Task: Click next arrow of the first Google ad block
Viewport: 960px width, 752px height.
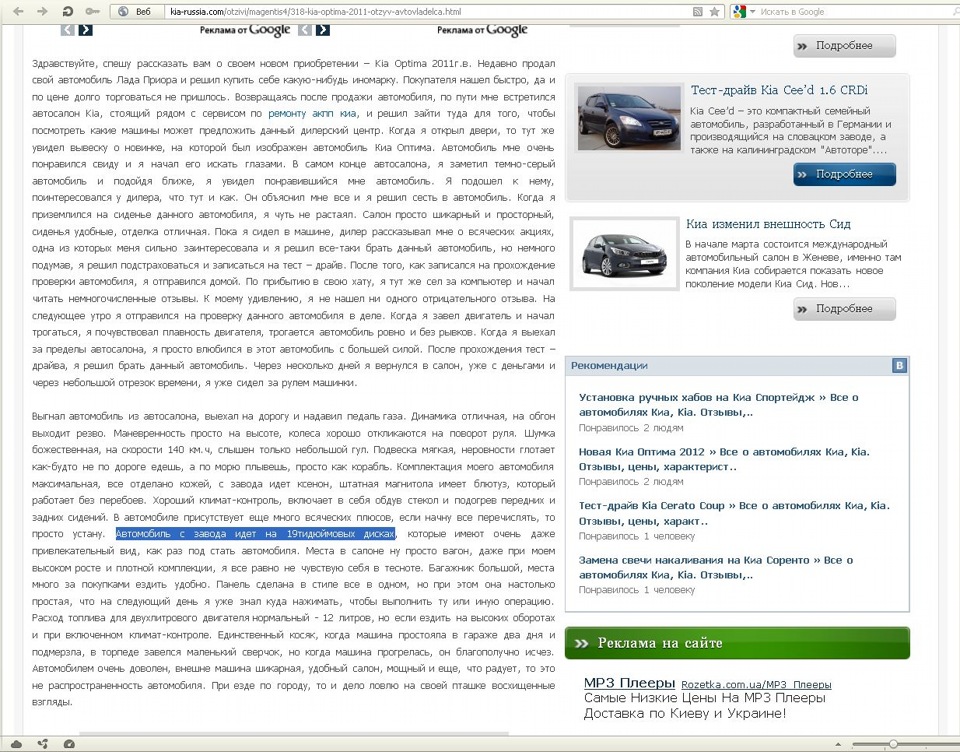Action: click(86, 29)
